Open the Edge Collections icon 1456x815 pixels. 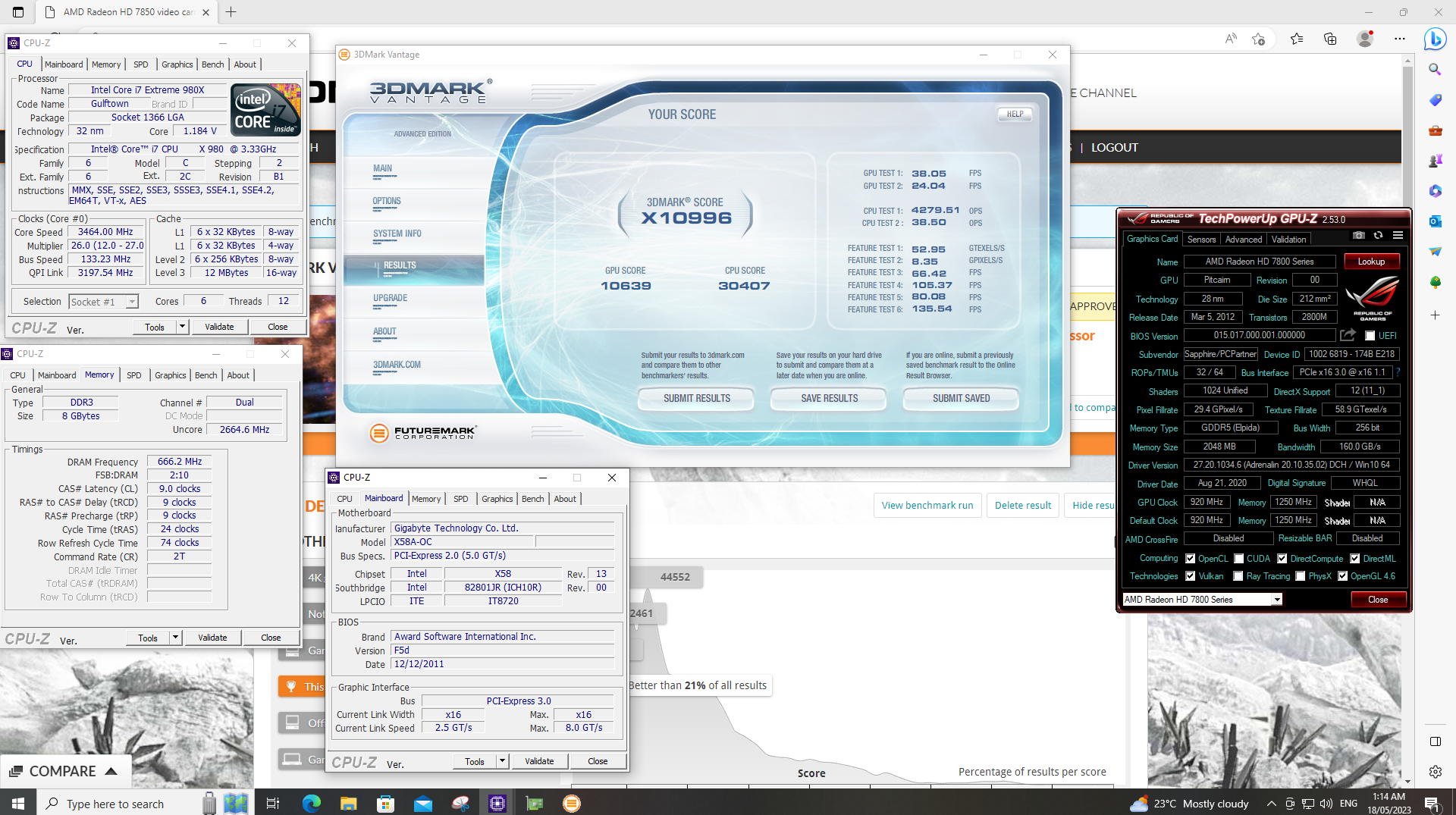(x=1330, y=39)
